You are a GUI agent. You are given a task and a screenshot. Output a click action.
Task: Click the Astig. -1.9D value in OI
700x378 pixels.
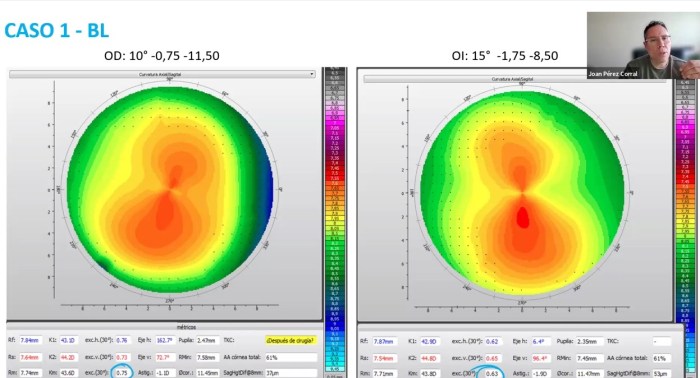(540, 374)
